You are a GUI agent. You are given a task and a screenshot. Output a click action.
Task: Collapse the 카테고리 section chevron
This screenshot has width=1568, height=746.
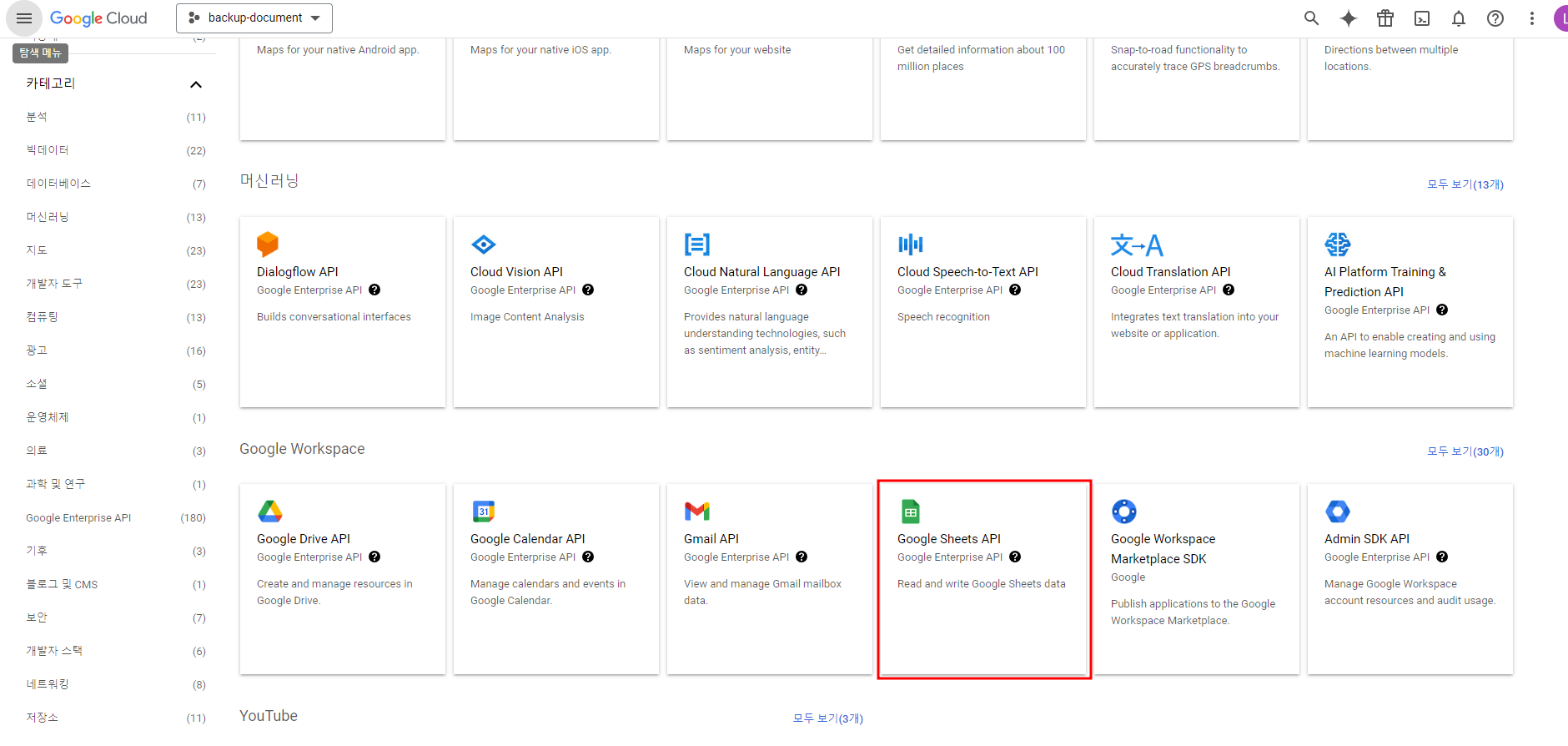pyautogui.click(x=196, y=84)
